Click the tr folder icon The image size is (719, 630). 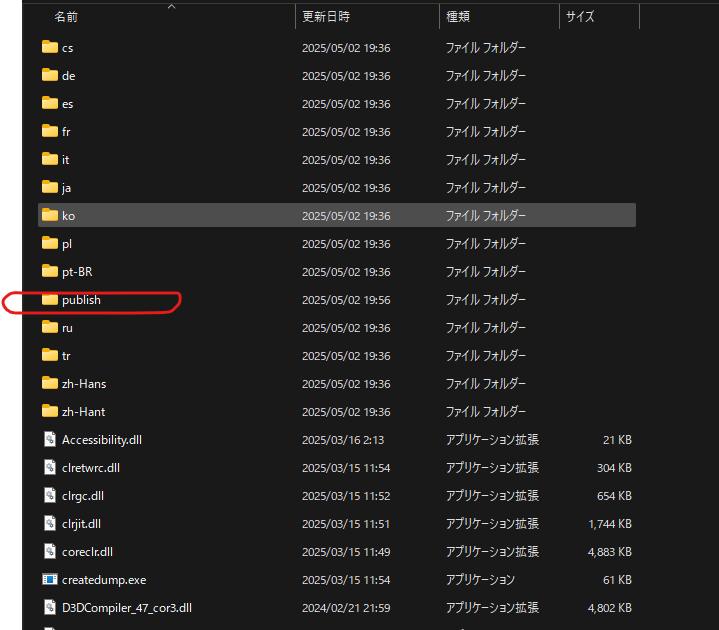click(x=50, y=355)
